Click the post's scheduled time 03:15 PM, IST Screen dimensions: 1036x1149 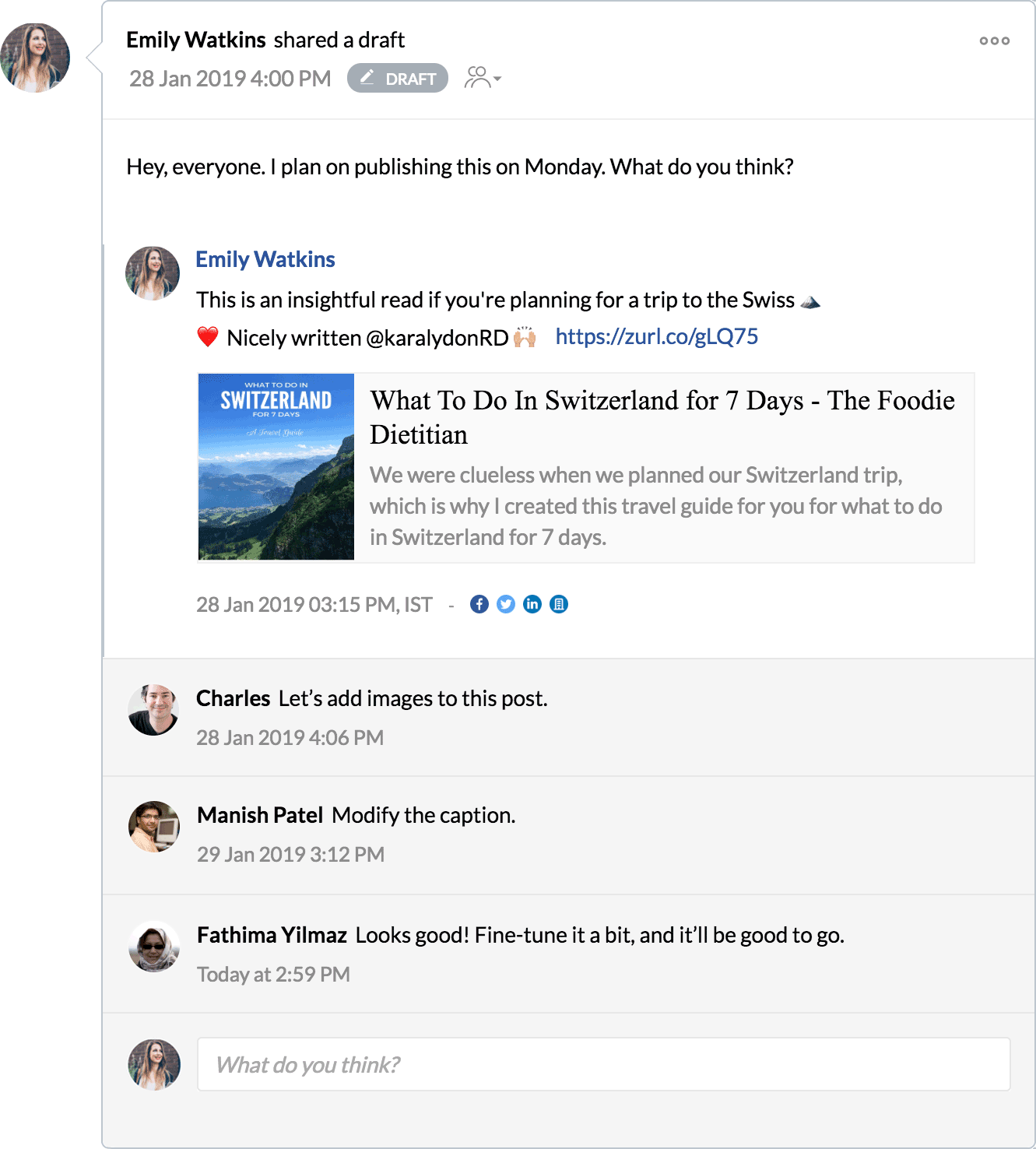314,605
